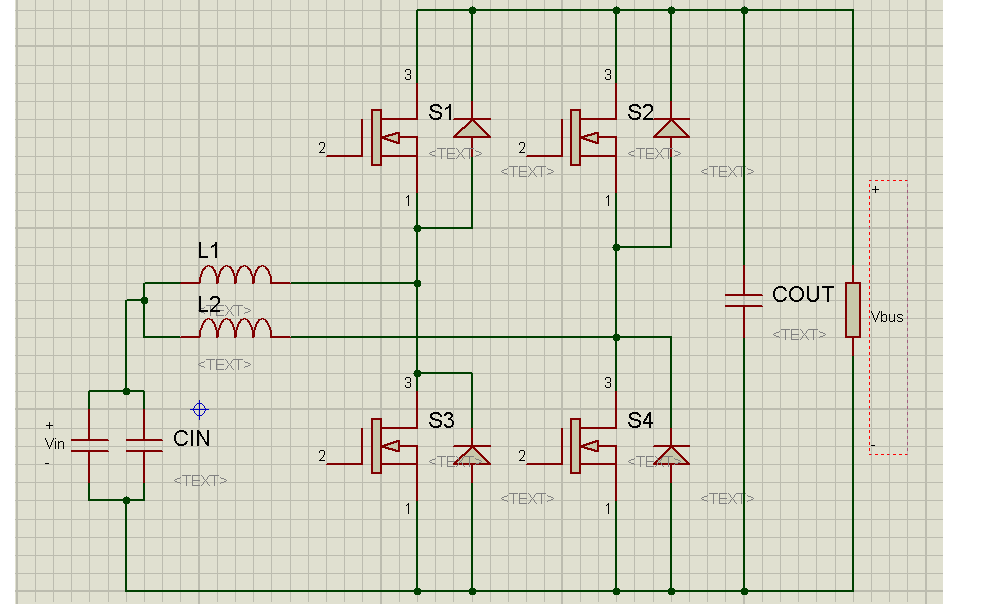
Task: Select the Vbus load resistor symbol
Action: pos(853,310)
